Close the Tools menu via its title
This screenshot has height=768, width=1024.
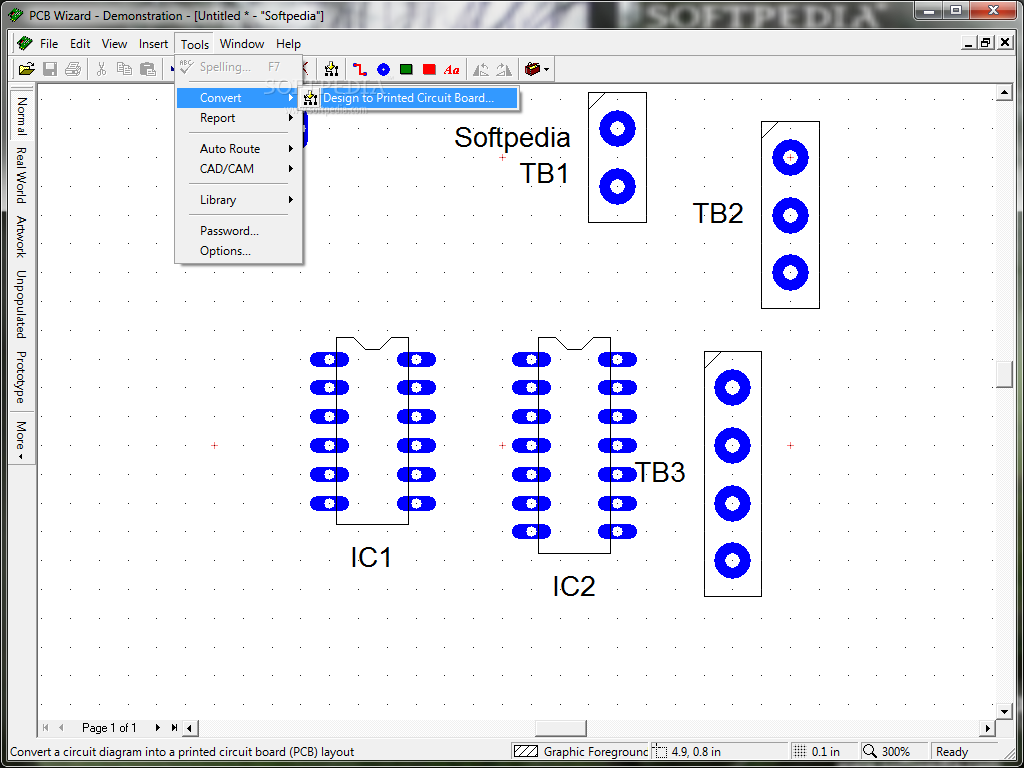[x=195, y=44]
